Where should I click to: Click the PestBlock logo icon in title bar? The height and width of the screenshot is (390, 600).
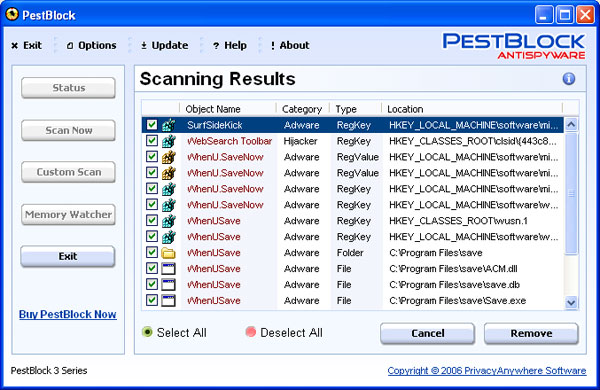tap(12, 15)
